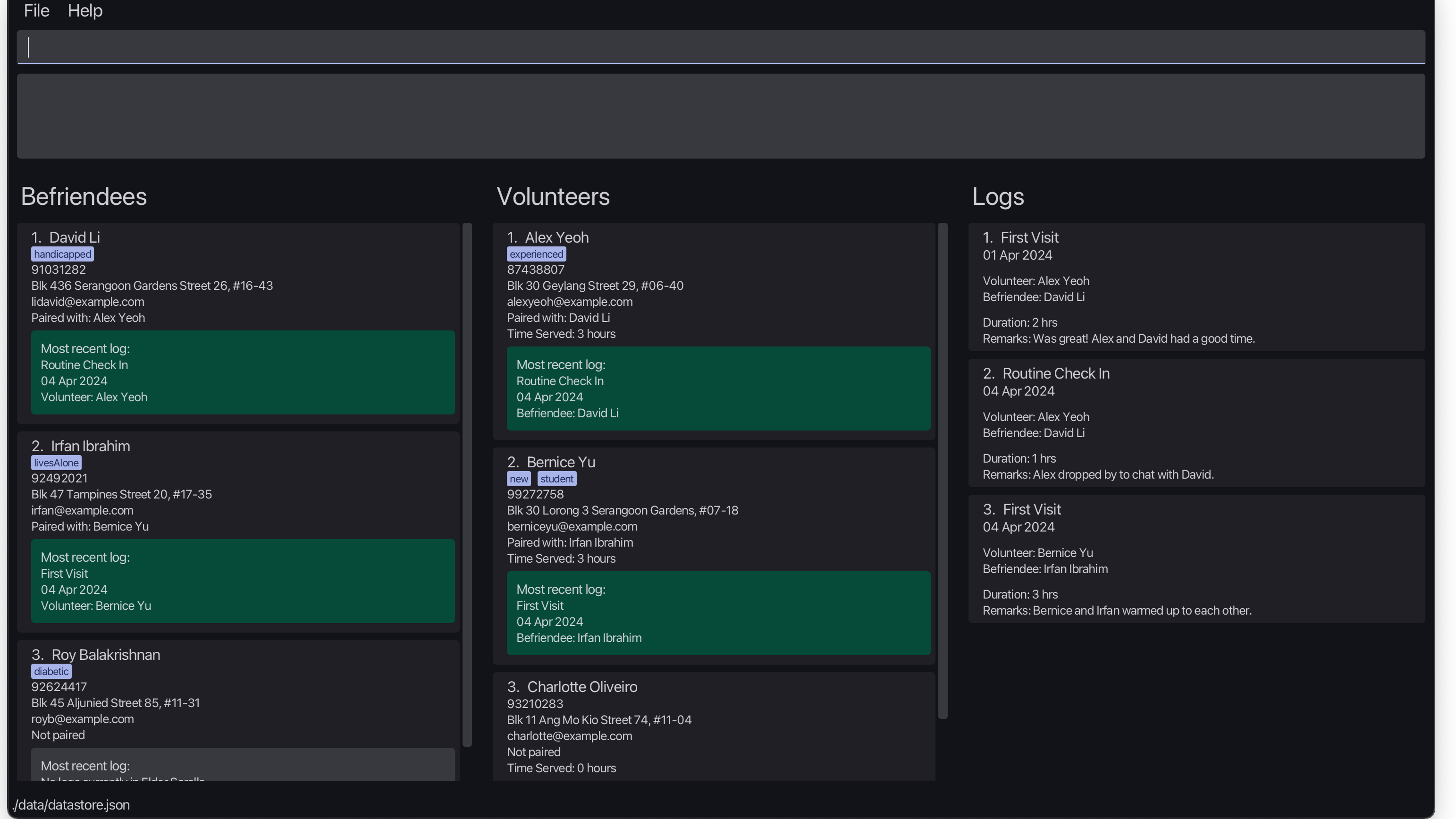
Task: Select log 1 First Visit title
Action: coord(1029,237)
